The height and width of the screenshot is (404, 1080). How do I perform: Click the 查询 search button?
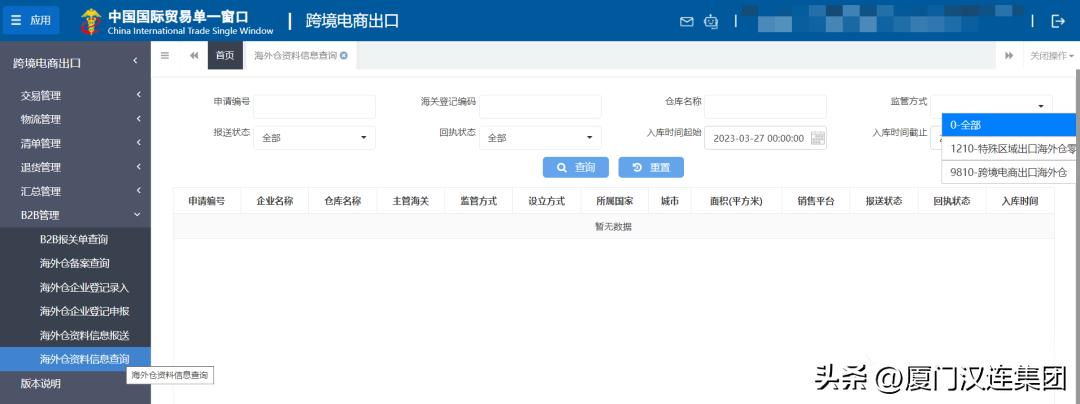(x=575, y=167)
